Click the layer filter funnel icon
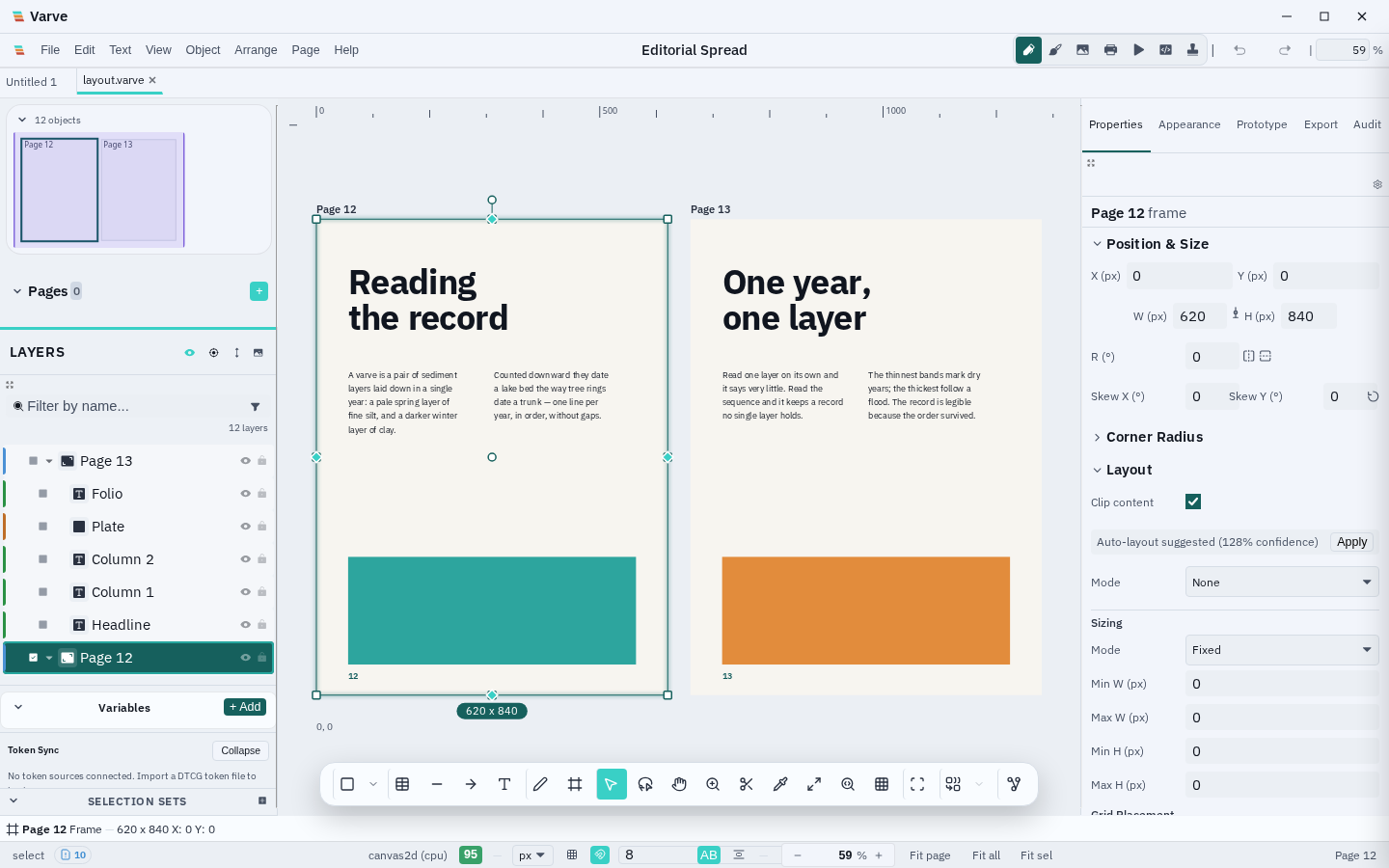 tap(256, 407)
